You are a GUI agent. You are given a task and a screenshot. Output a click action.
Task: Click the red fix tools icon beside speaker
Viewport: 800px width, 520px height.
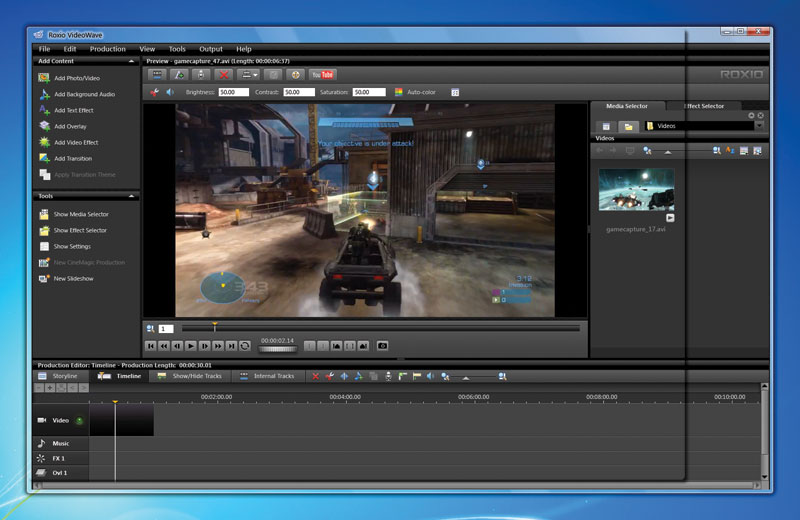[154, 92]
